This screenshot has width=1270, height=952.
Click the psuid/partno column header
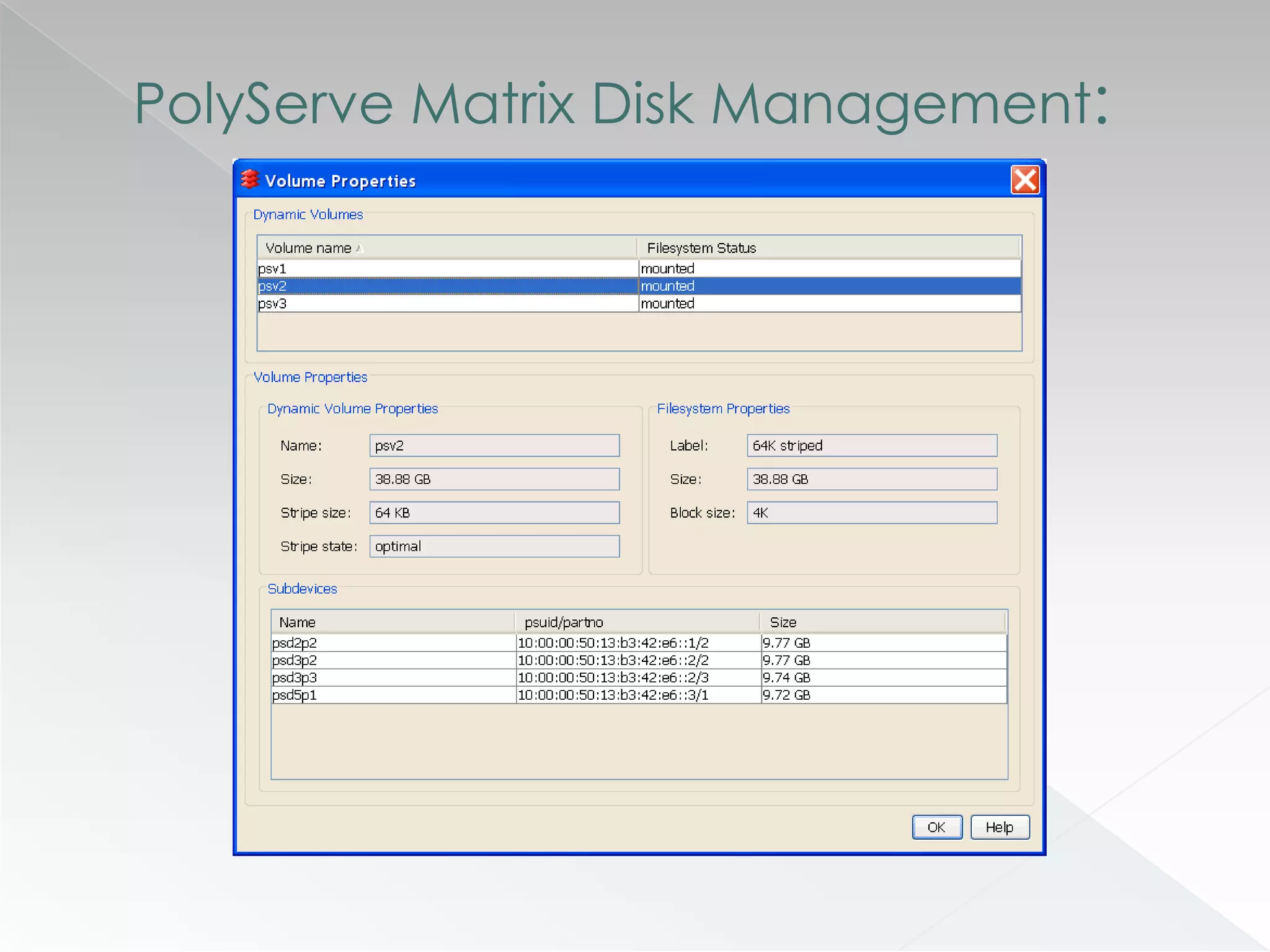click(637, 622)
